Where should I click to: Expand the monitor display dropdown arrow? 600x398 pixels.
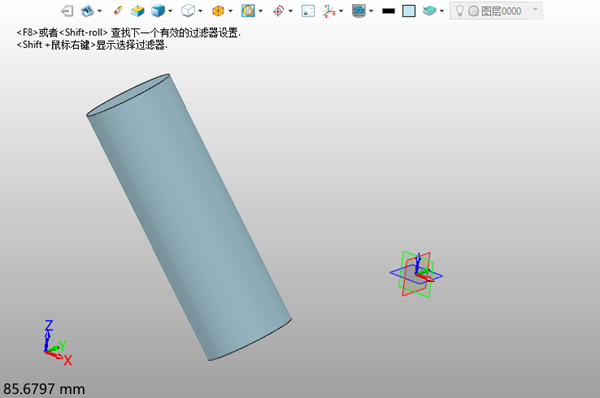click(371, 11)
